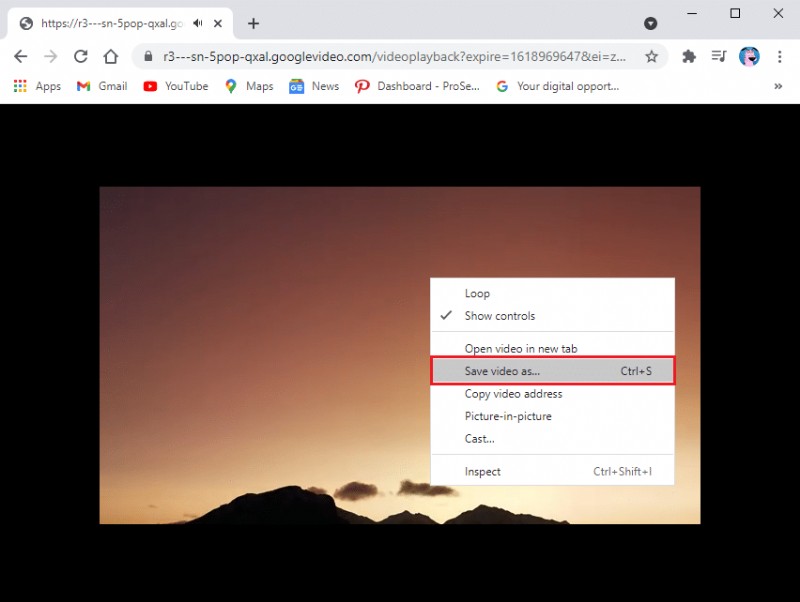Viewport: 800px width, 602px height.
Task: Select Save video as from the menu
Action: tap(501, 370)
